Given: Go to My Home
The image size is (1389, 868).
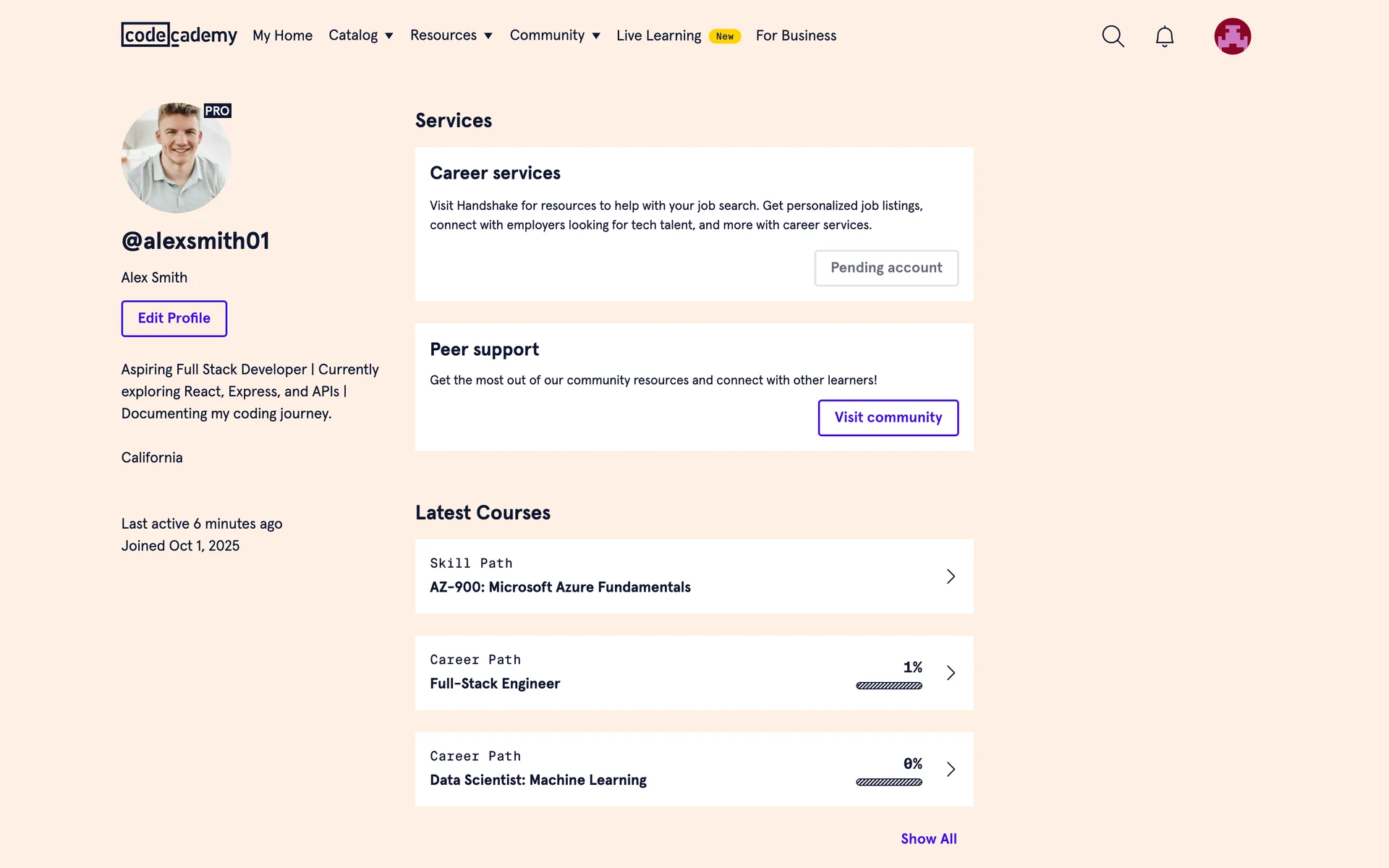Looking at the screenshot, I should [x=282, y=35].
